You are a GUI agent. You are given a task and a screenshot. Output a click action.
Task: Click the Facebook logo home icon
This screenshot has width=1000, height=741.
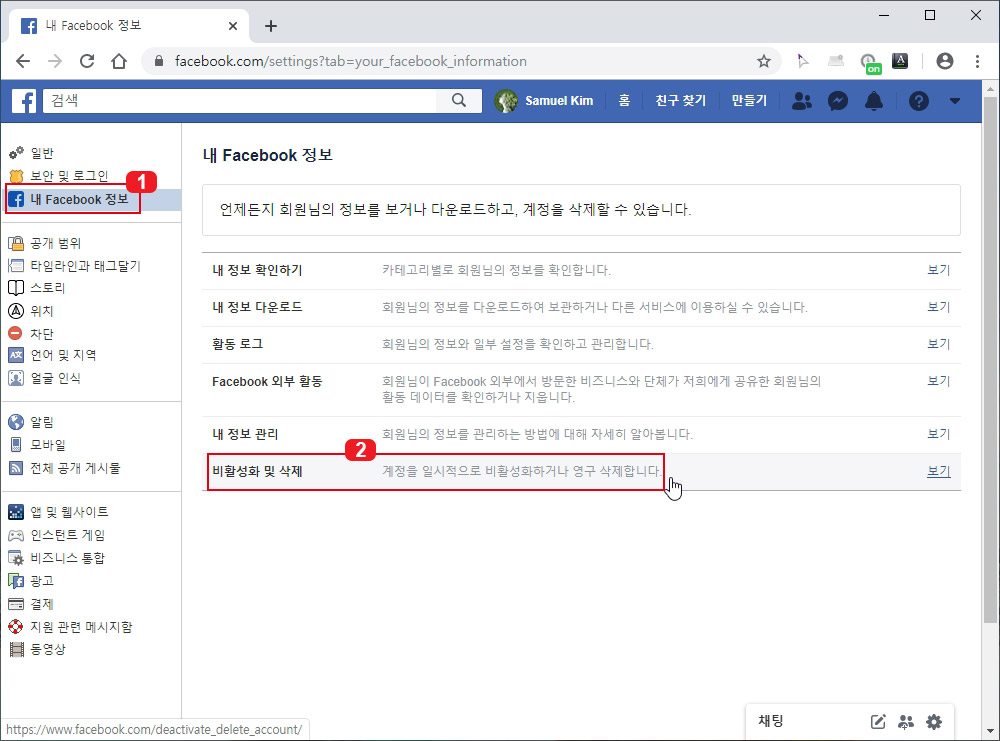click(x=24, y=101)
